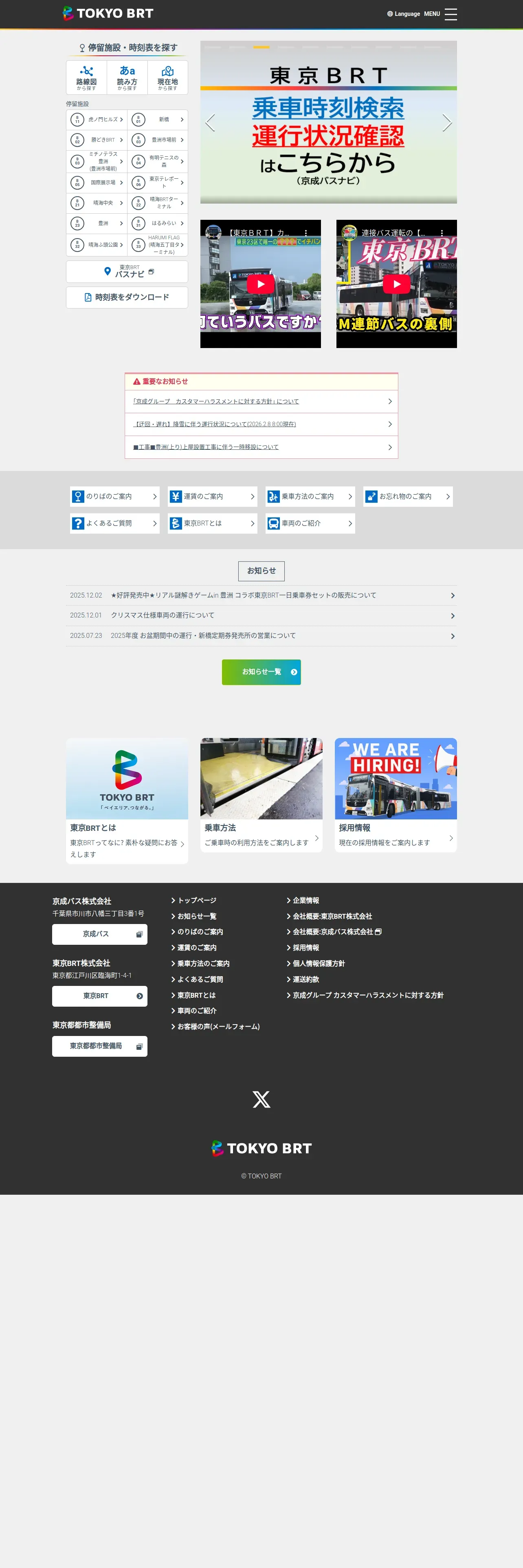Click the B31 はるみらい stop badge
This screenshot has height=1568, width=523.
point(138,223)
